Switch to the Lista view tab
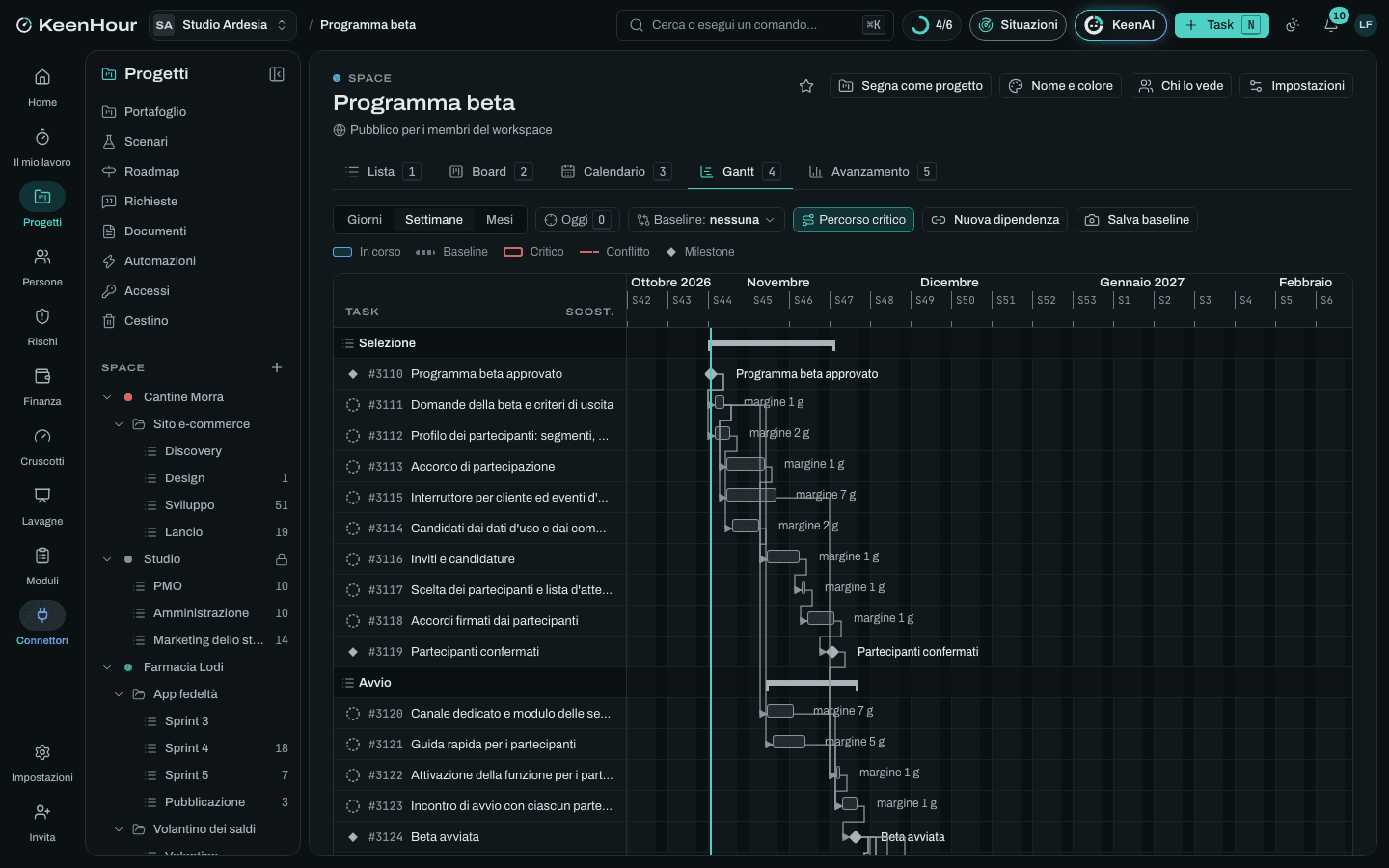 coord(383,172)
